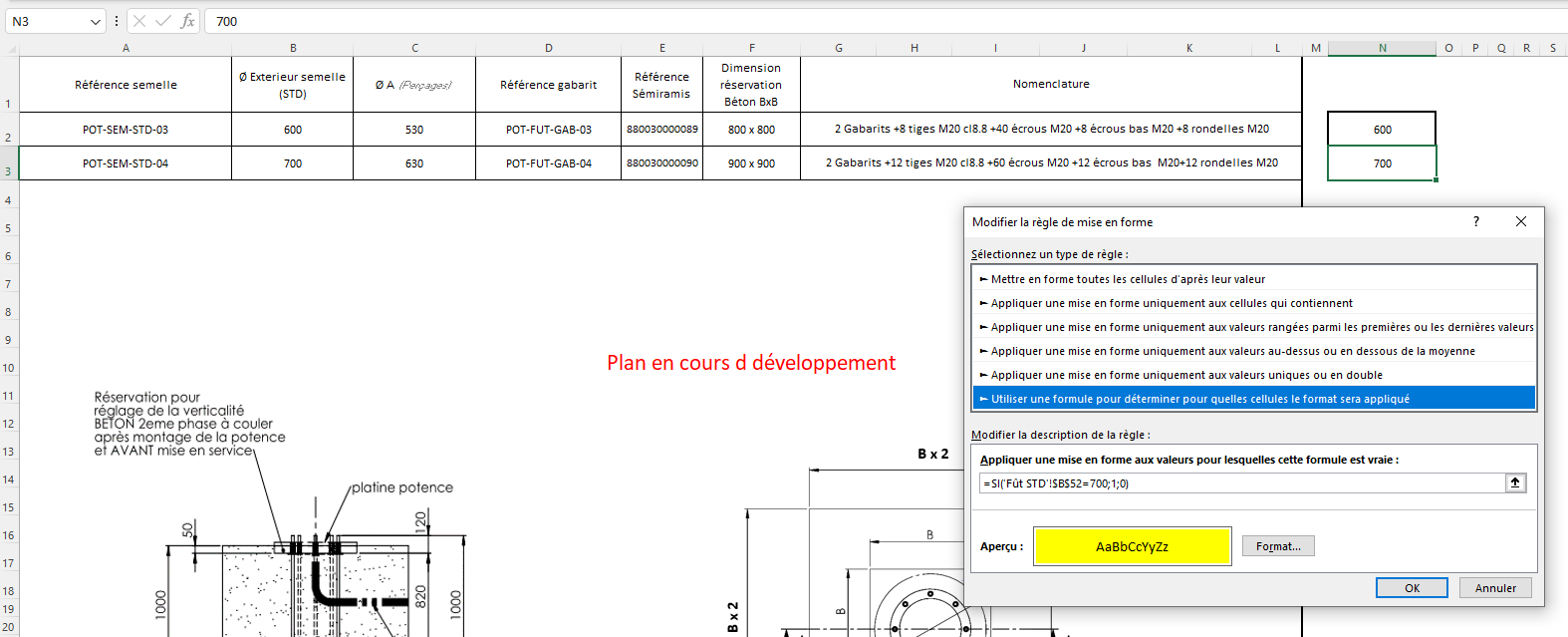Click the formula bar enter checkmark icon
Screen dimensions: 1568x637
(163, 21)
